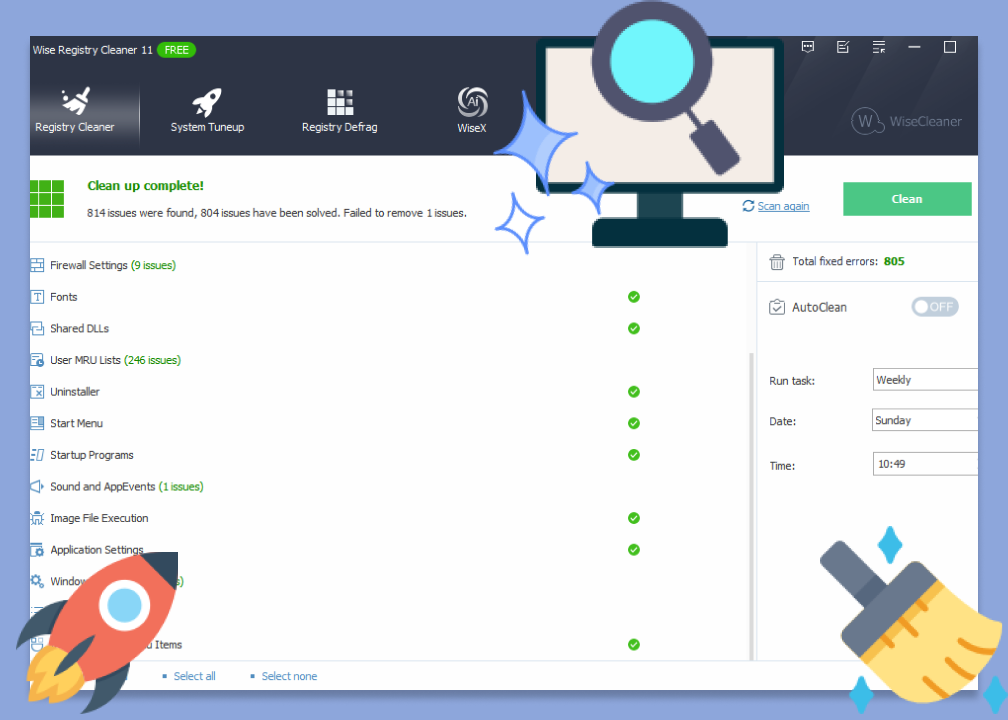This screenshot has width=1008, height=720.
Task: Click the green grid icon beside Clean up complete
Action: click(x=47, y=199)
